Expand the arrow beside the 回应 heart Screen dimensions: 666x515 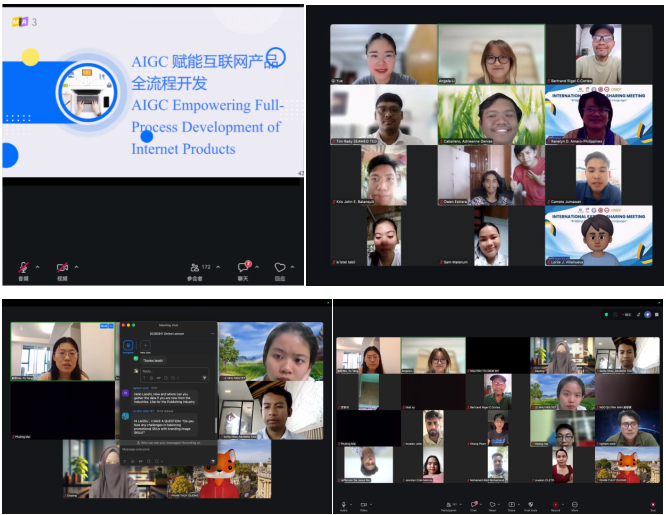[x=292, y=267]
